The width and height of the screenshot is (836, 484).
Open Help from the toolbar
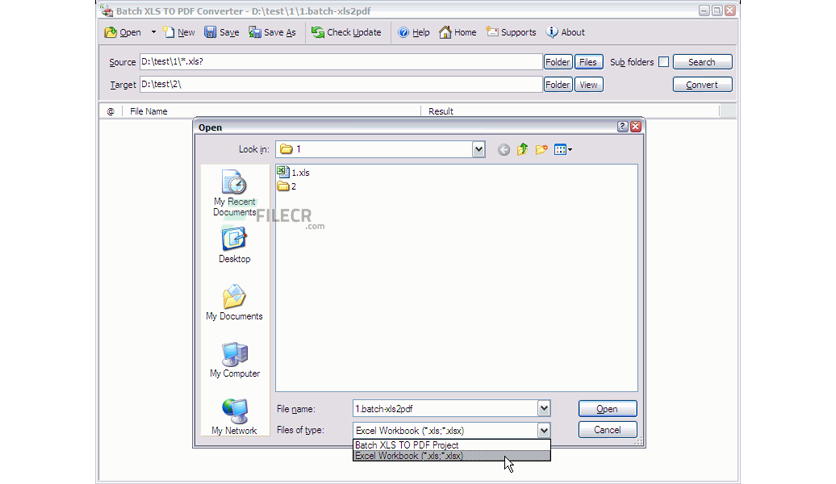(414, 33)
